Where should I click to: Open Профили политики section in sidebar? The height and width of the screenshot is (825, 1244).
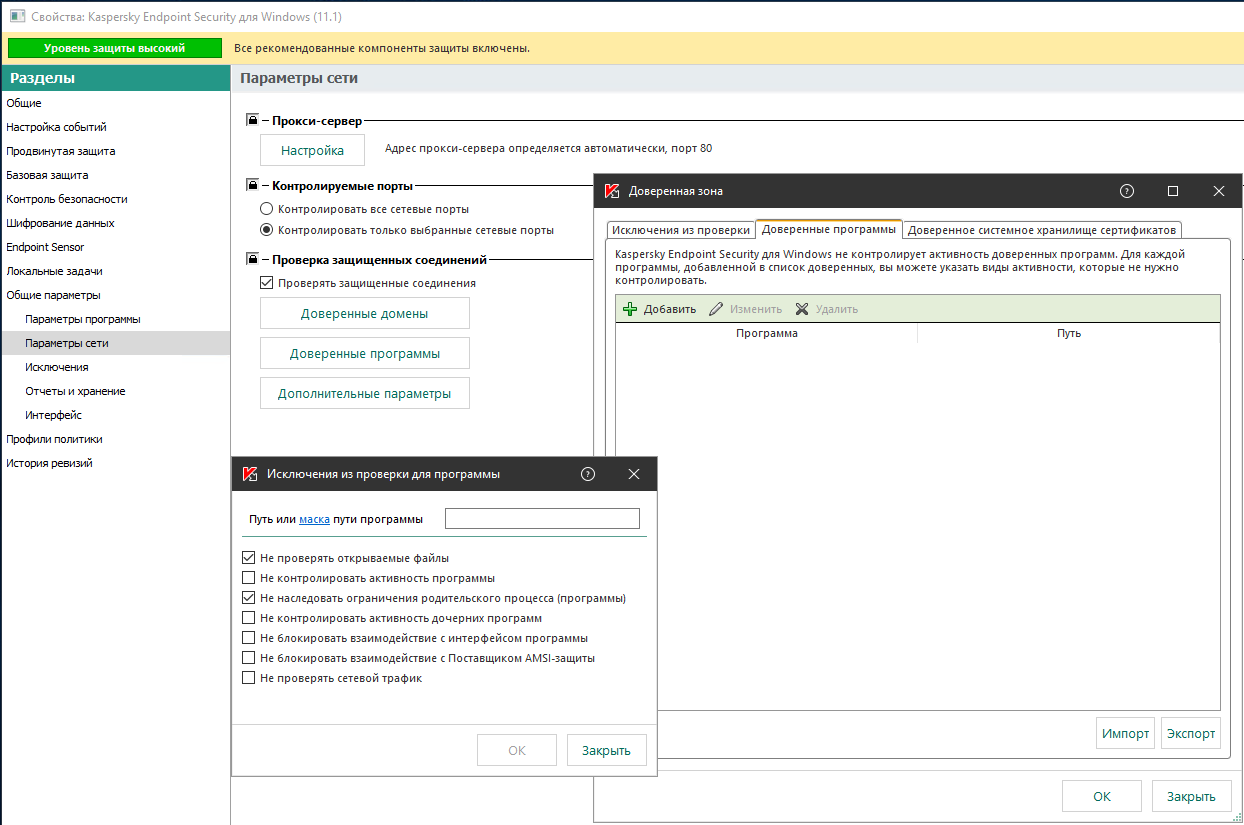coord(54,439)
